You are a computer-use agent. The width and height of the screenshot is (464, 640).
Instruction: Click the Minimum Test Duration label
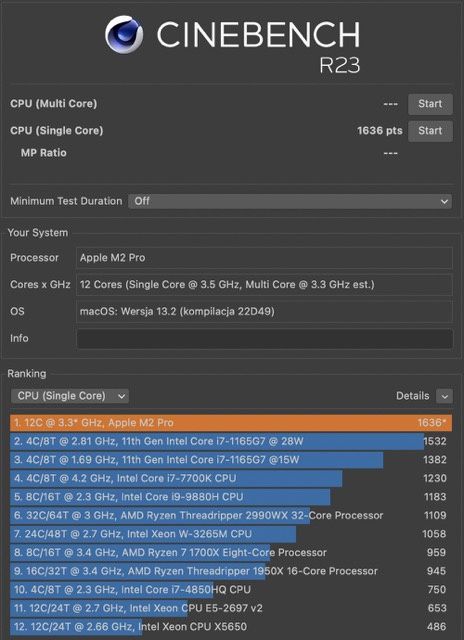point(66,201)
